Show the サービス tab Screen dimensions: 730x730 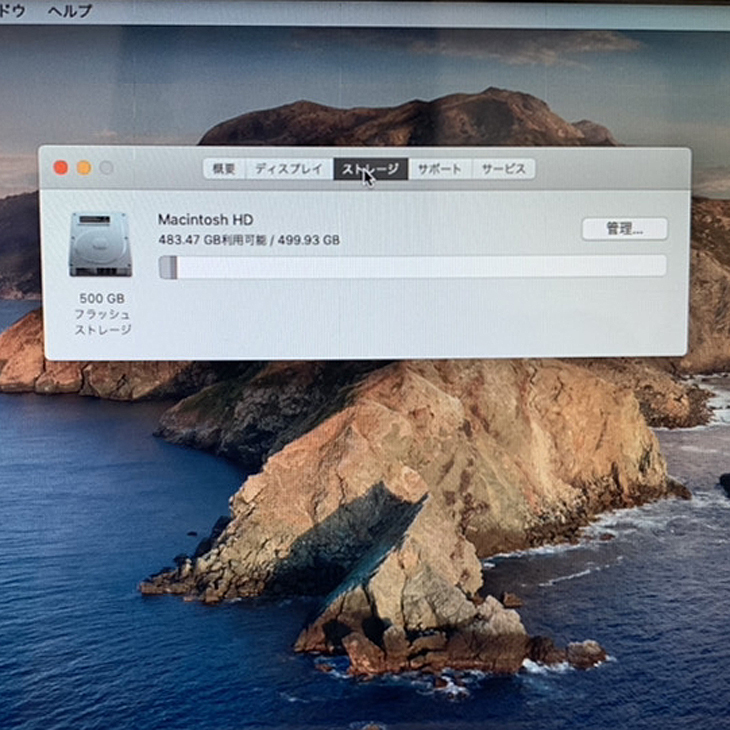503,169
